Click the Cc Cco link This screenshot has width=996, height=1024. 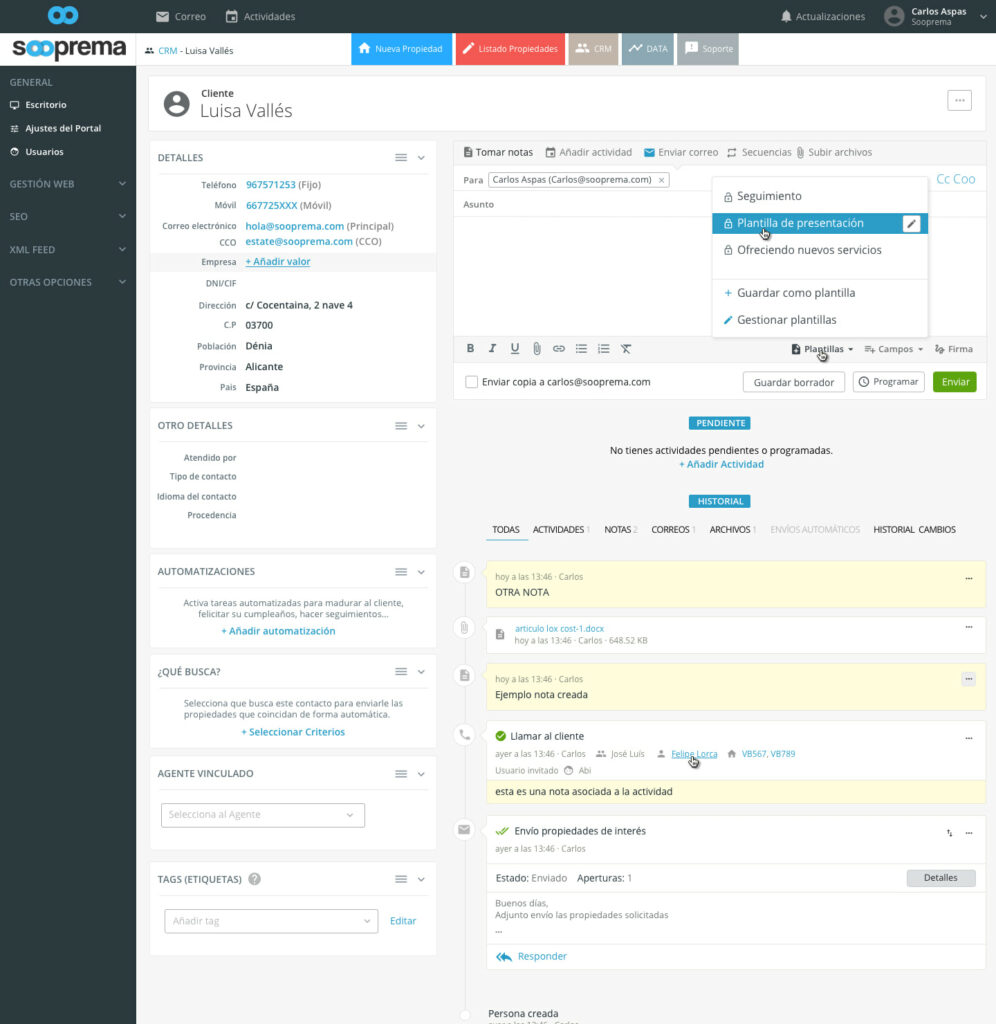coord(956,179)
